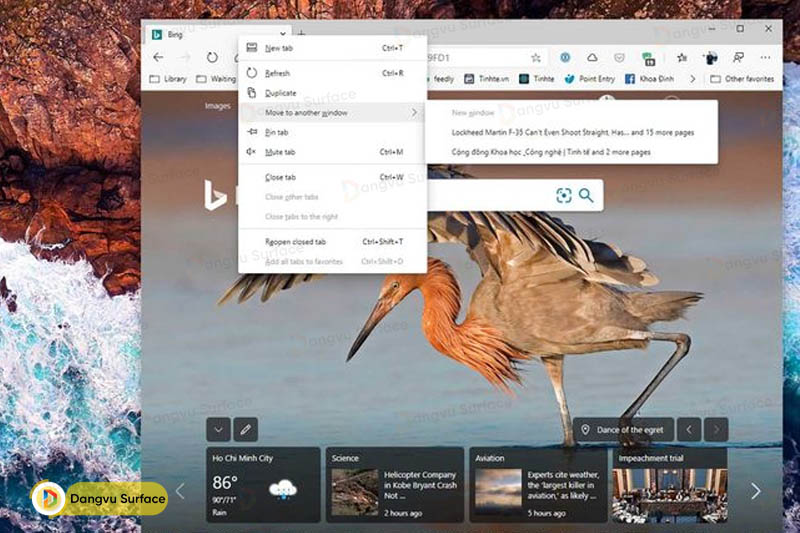Image resolution: width=800 pixels, height=533 pixels.
Task: Open Dance of the egret image info
Action: coord(623,429)
